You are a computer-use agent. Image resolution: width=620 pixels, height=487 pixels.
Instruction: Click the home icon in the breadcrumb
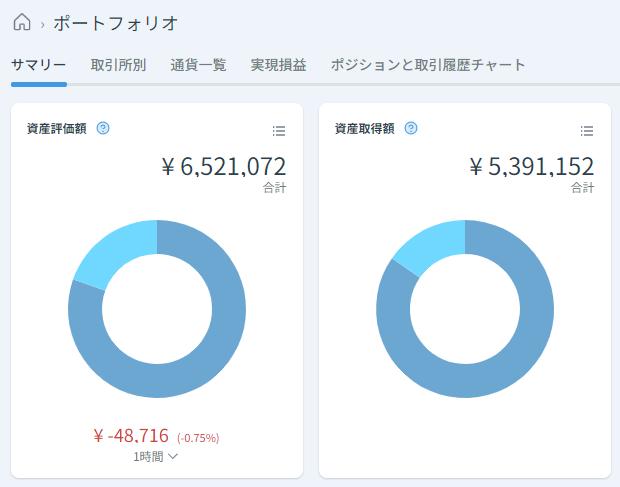(x=21, y=22)
